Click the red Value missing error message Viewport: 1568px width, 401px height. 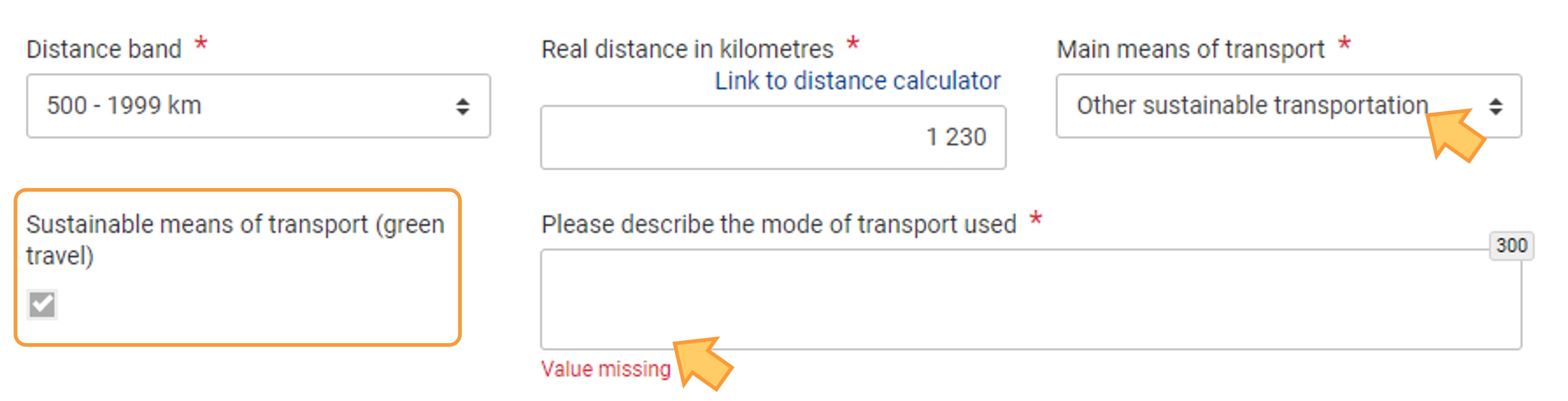[x=606, y=369]
